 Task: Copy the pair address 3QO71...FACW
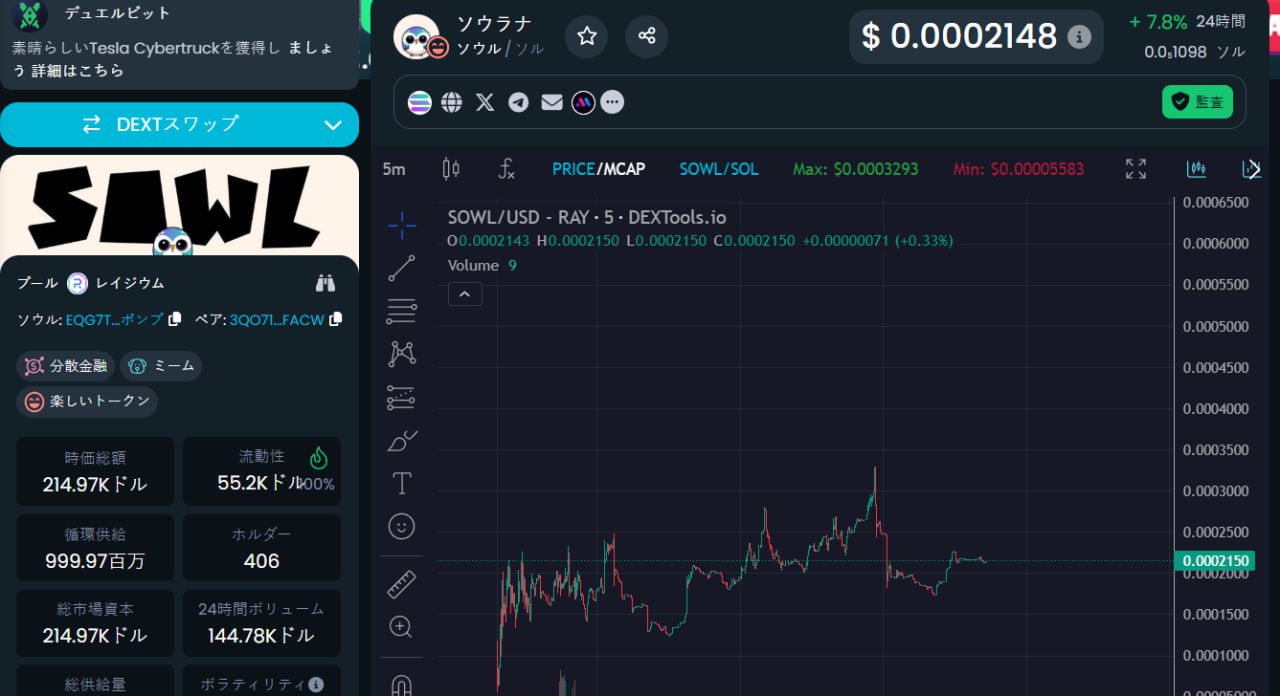coord(336,319)
